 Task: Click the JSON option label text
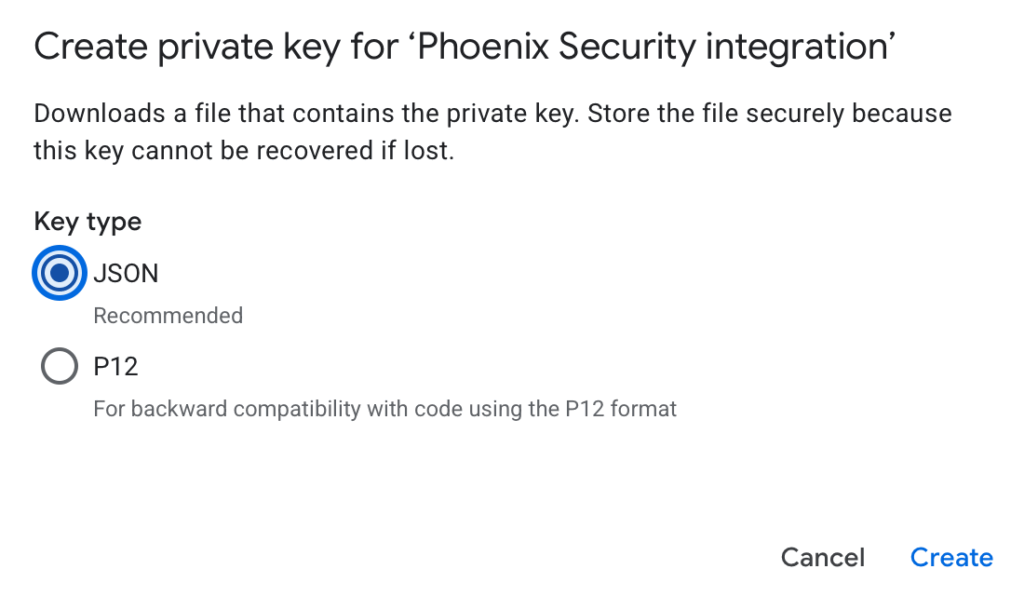tap(126, 273)
